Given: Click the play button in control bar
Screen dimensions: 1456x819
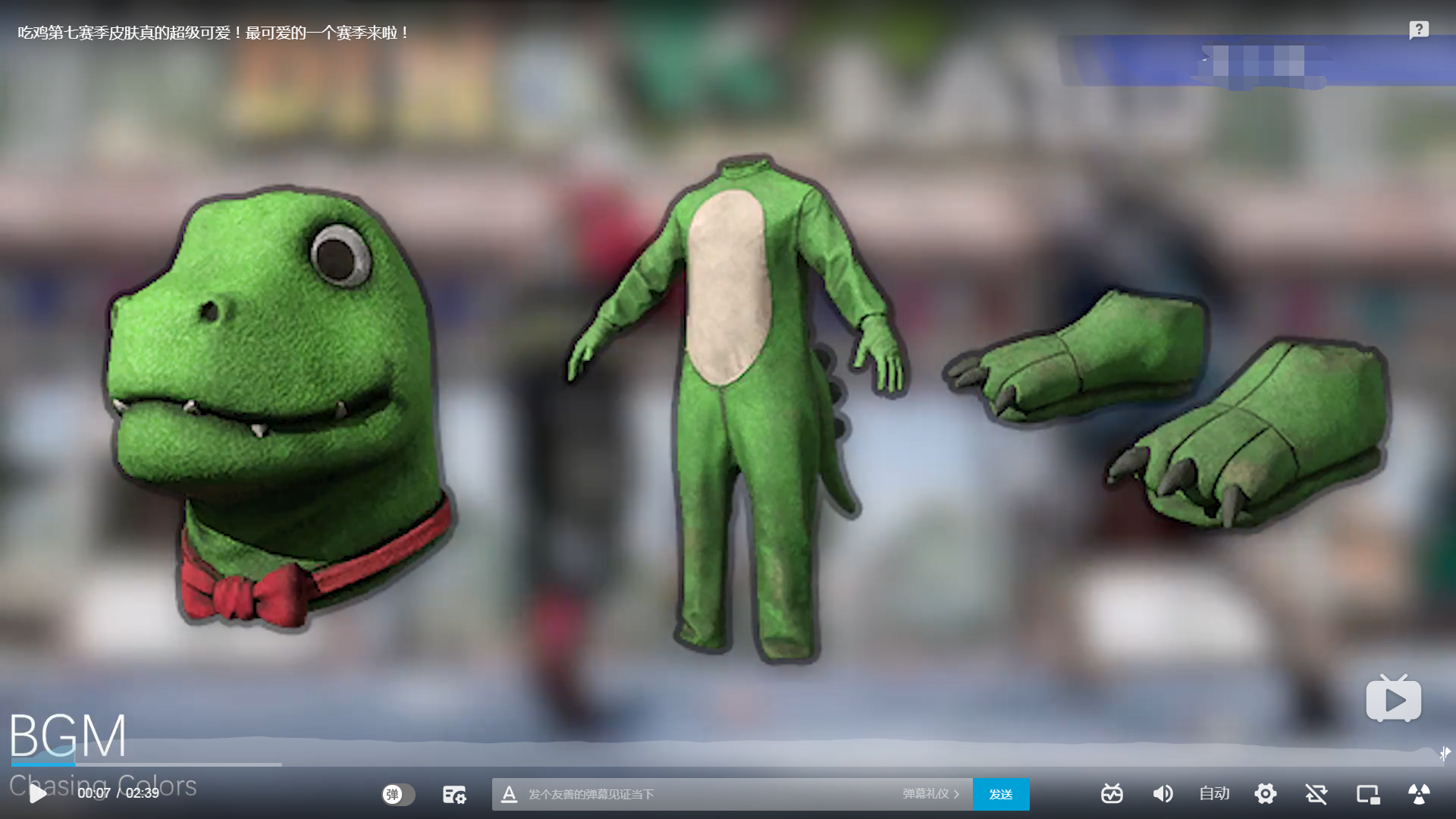Looking at the screenshot, I should pyautogui.click(x=38, y=794).
